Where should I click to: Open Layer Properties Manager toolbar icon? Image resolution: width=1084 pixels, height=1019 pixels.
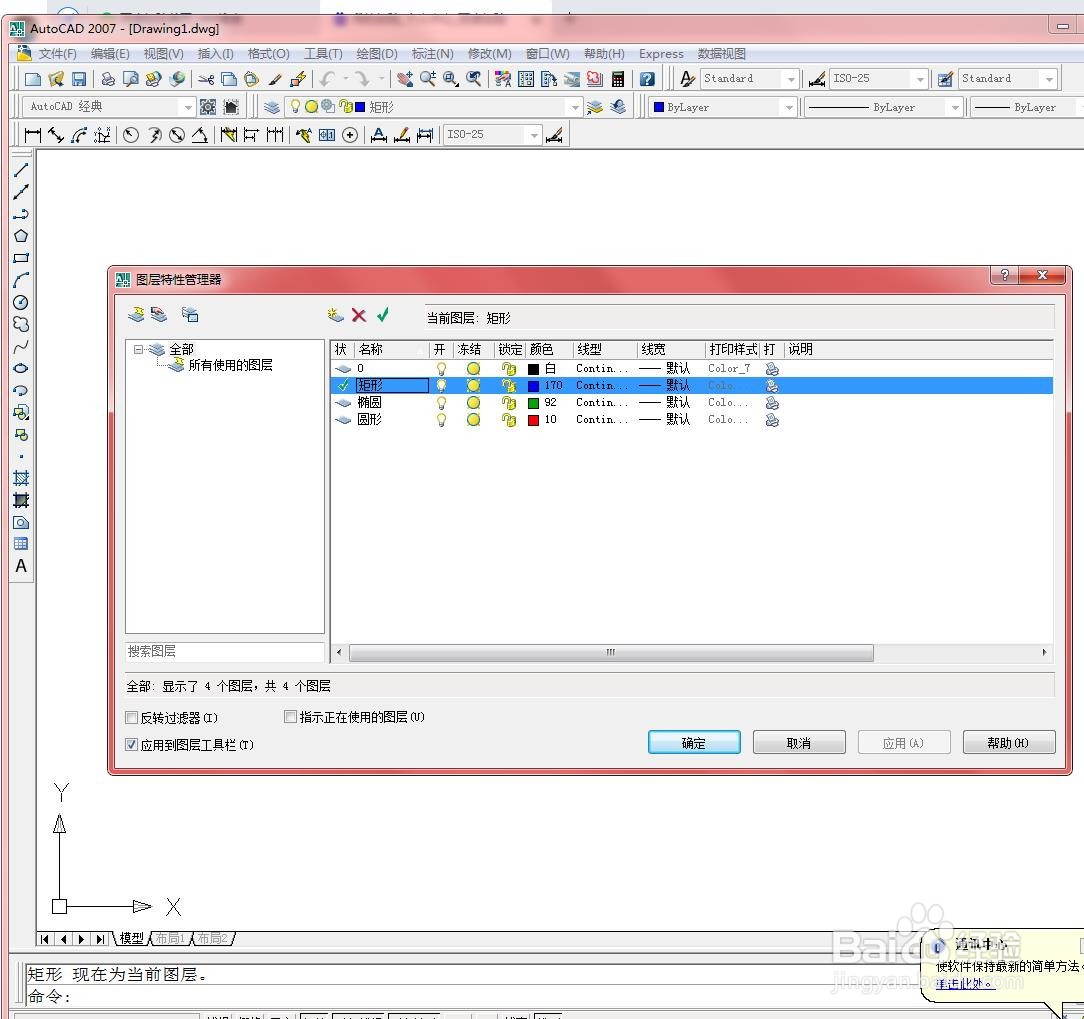point(272,107)
